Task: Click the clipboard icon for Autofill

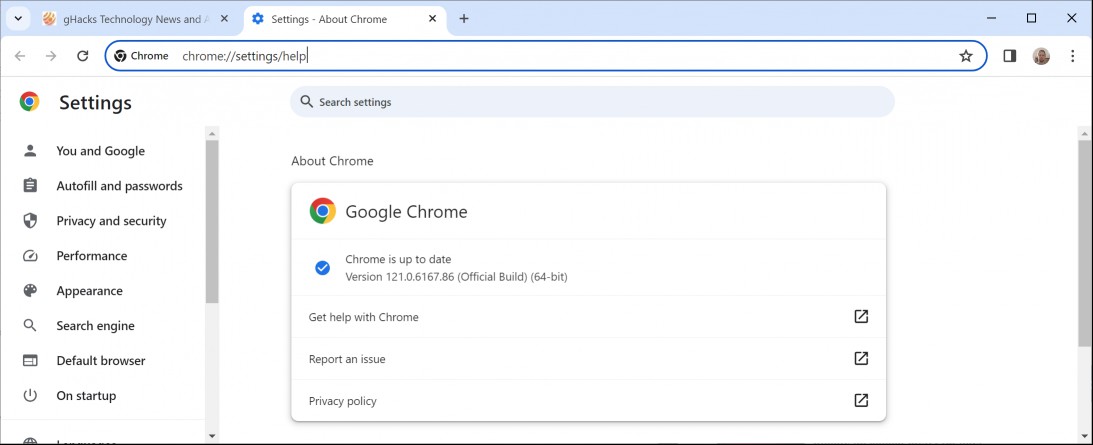Action: [x=30, y=186]
